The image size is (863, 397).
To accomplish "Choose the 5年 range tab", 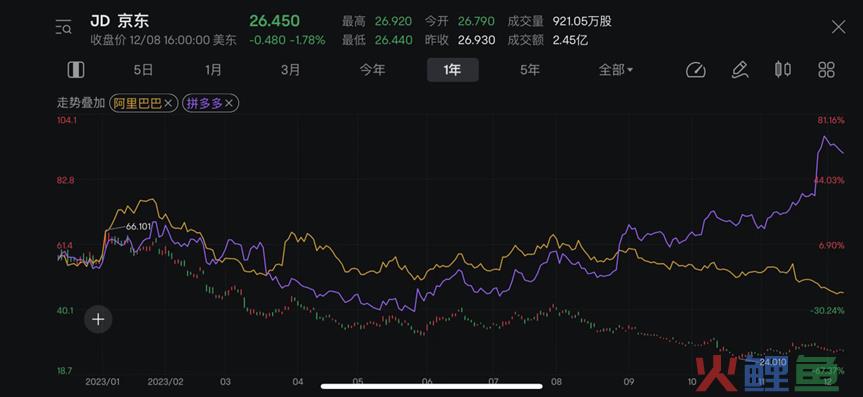I will point(530,70).
